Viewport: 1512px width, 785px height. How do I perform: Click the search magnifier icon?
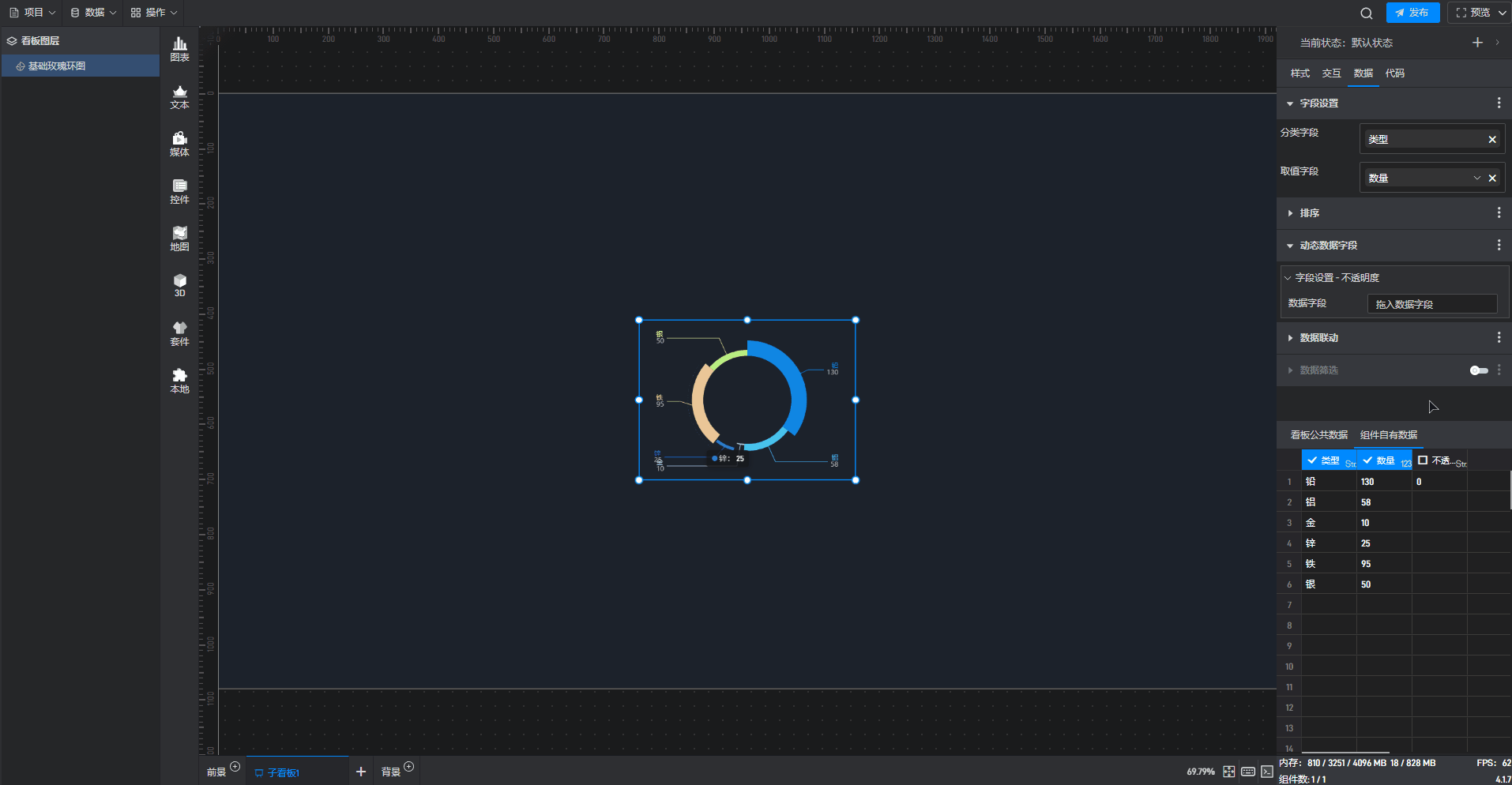[x=1366, y=13]
